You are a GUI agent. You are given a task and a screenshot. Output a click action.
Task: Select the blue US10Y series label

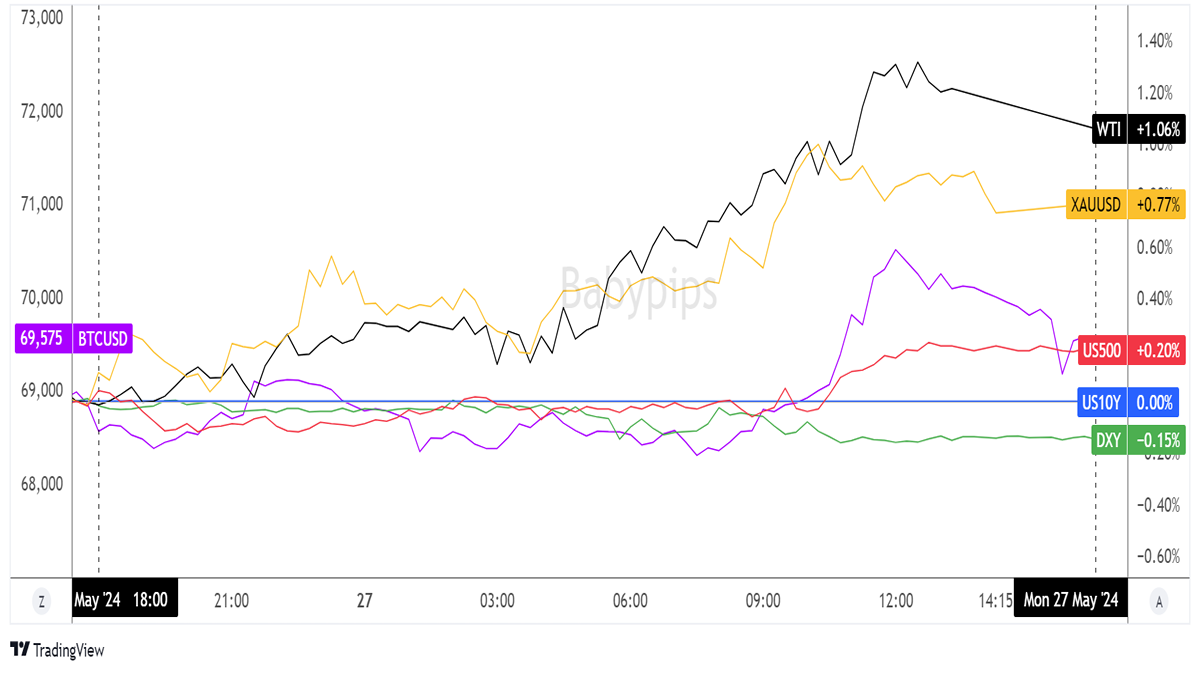pos(1103,402)
